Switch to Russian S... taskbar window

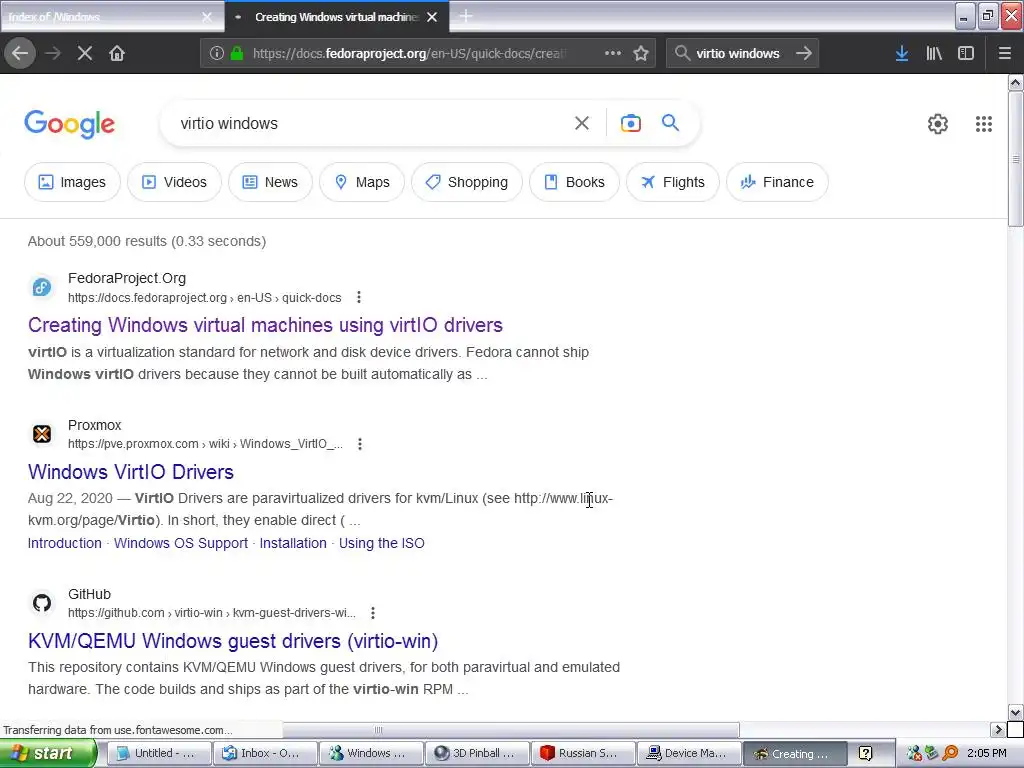tap(583, 753)
